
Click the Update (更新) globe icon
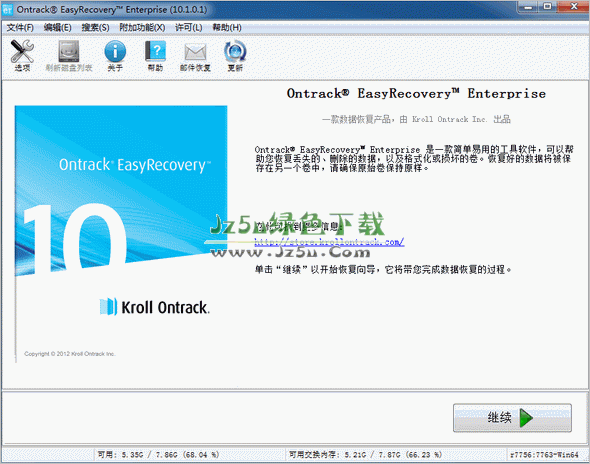(235, 56)
